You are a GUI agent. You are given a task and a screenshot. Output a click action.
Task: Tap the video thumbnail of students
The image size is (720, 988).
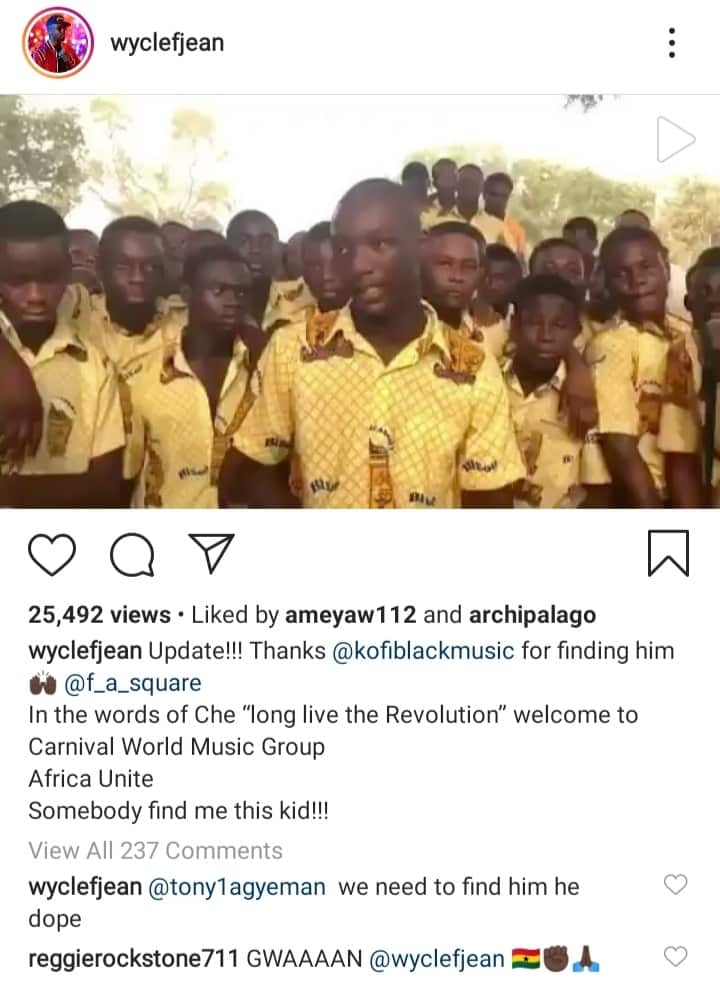point(360,301)
